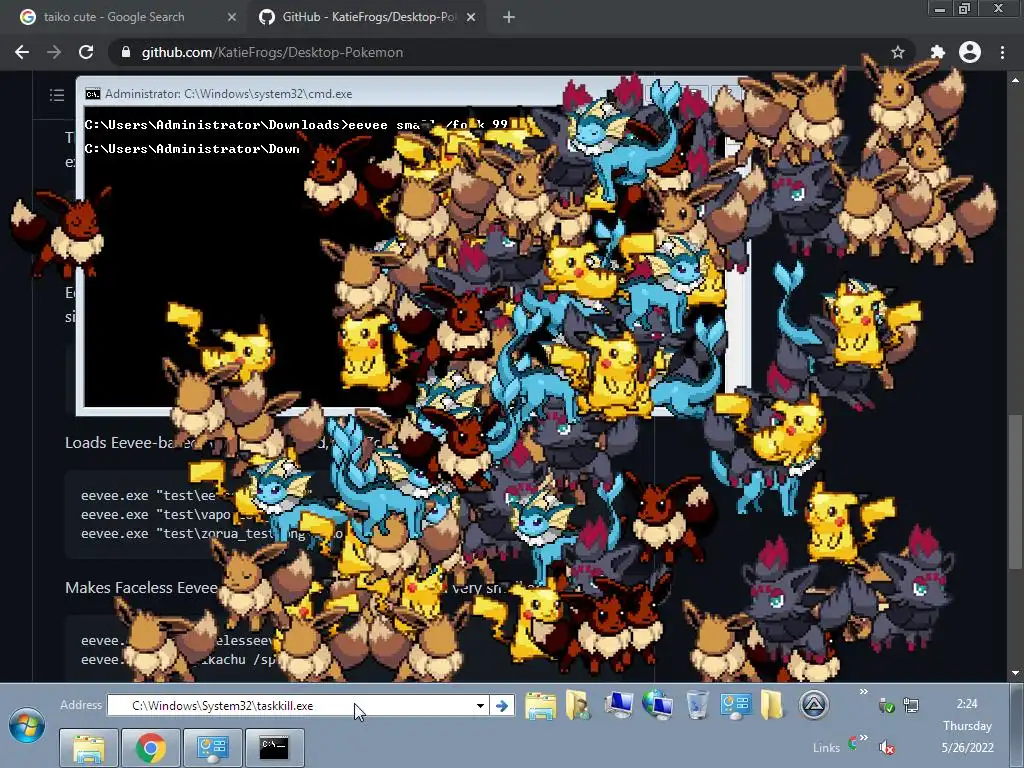Click the 'Makes Faceless Eevee' text
This screenshot has width=1024, height=768.
pyautogui.click(x=141, y=588)
